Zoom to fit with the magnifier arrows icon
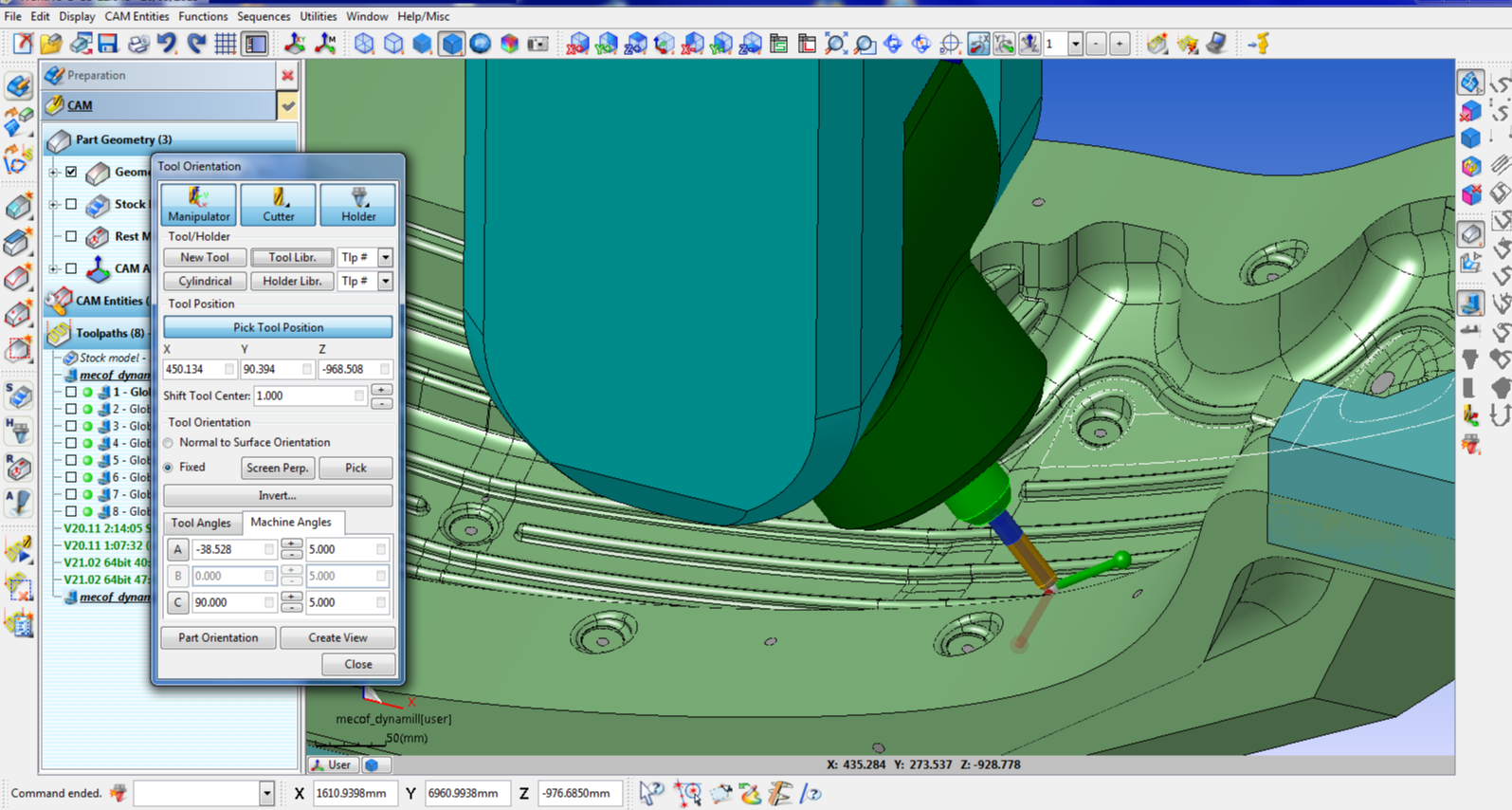The width and height of the screenshot is (1512, 810). [x=835, y=44]
